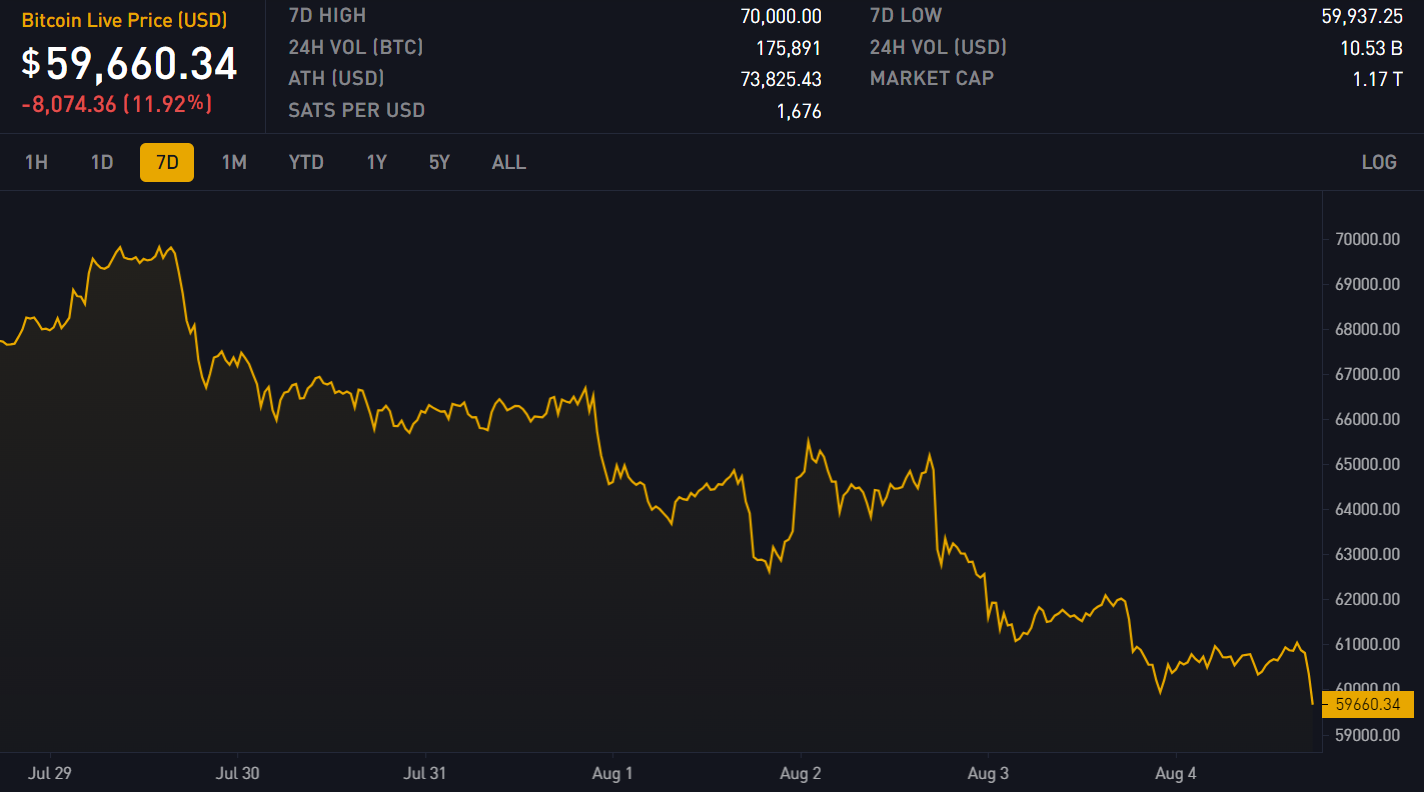Screen dimensions: 1424x792
Task: Switch chart to 1H time range
Action: tap(36, 162)
